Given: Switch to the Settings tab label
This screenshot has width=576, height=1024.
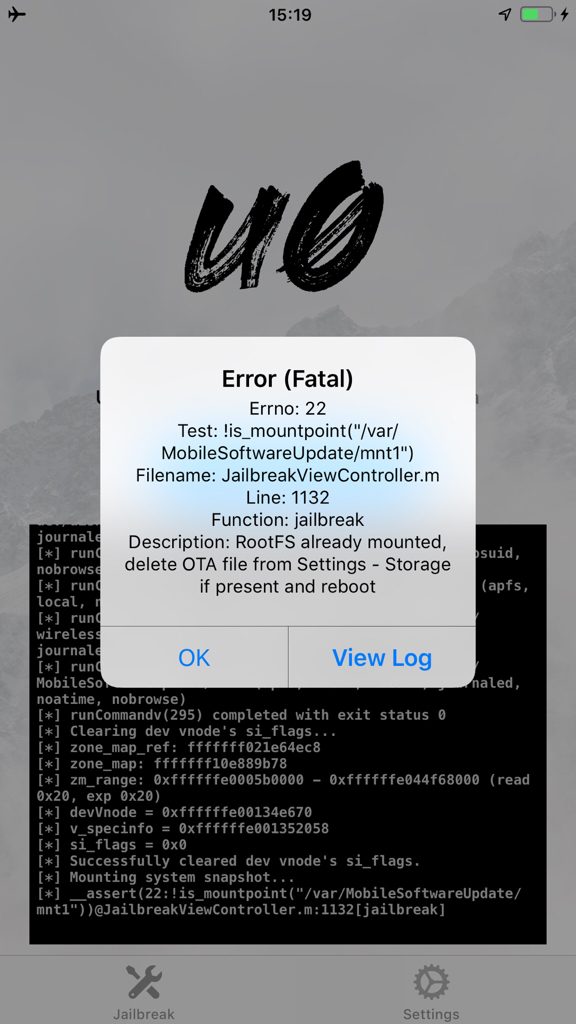Looking at the screenshot, I should [431, 1014].
